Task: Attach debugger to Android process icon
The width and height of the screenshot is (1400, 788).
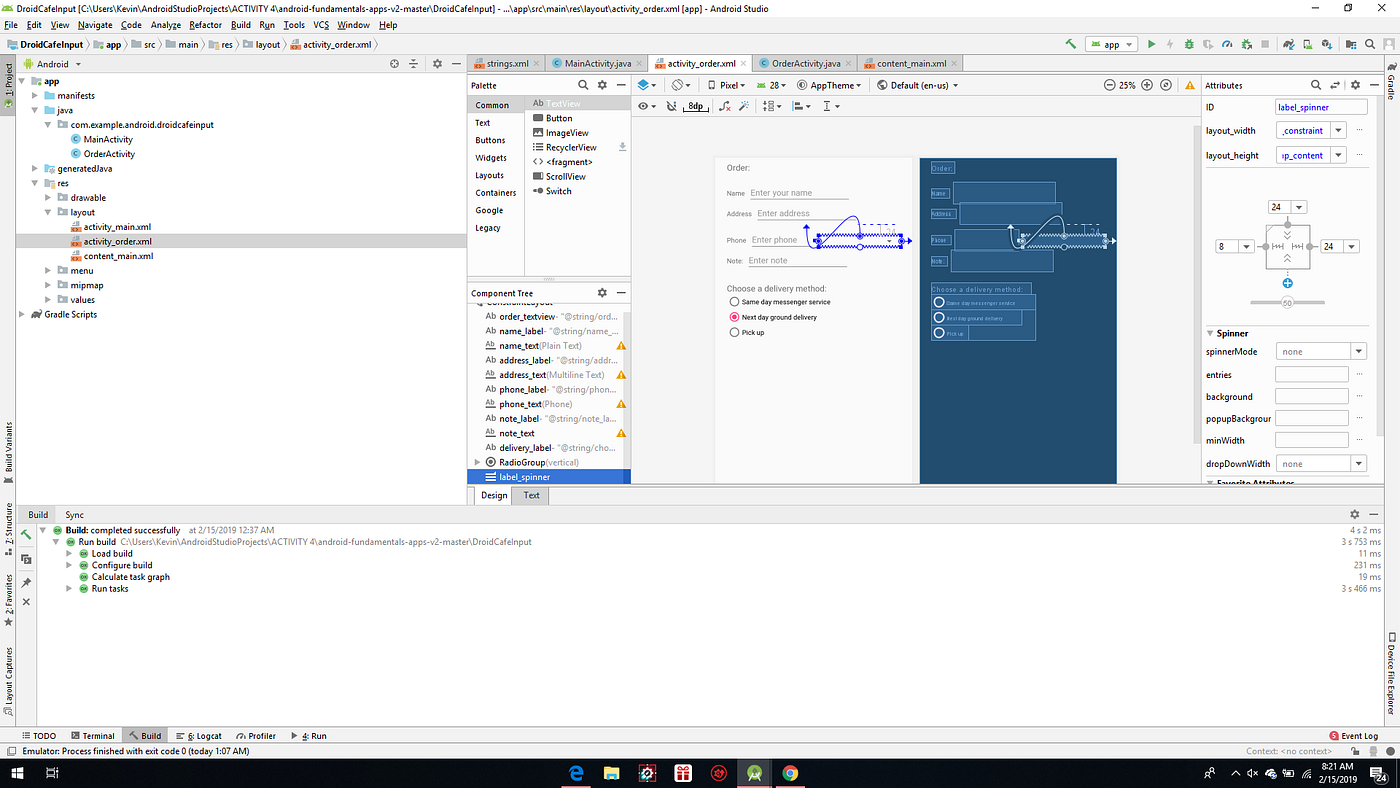Action: click(x=1246, y=44)
